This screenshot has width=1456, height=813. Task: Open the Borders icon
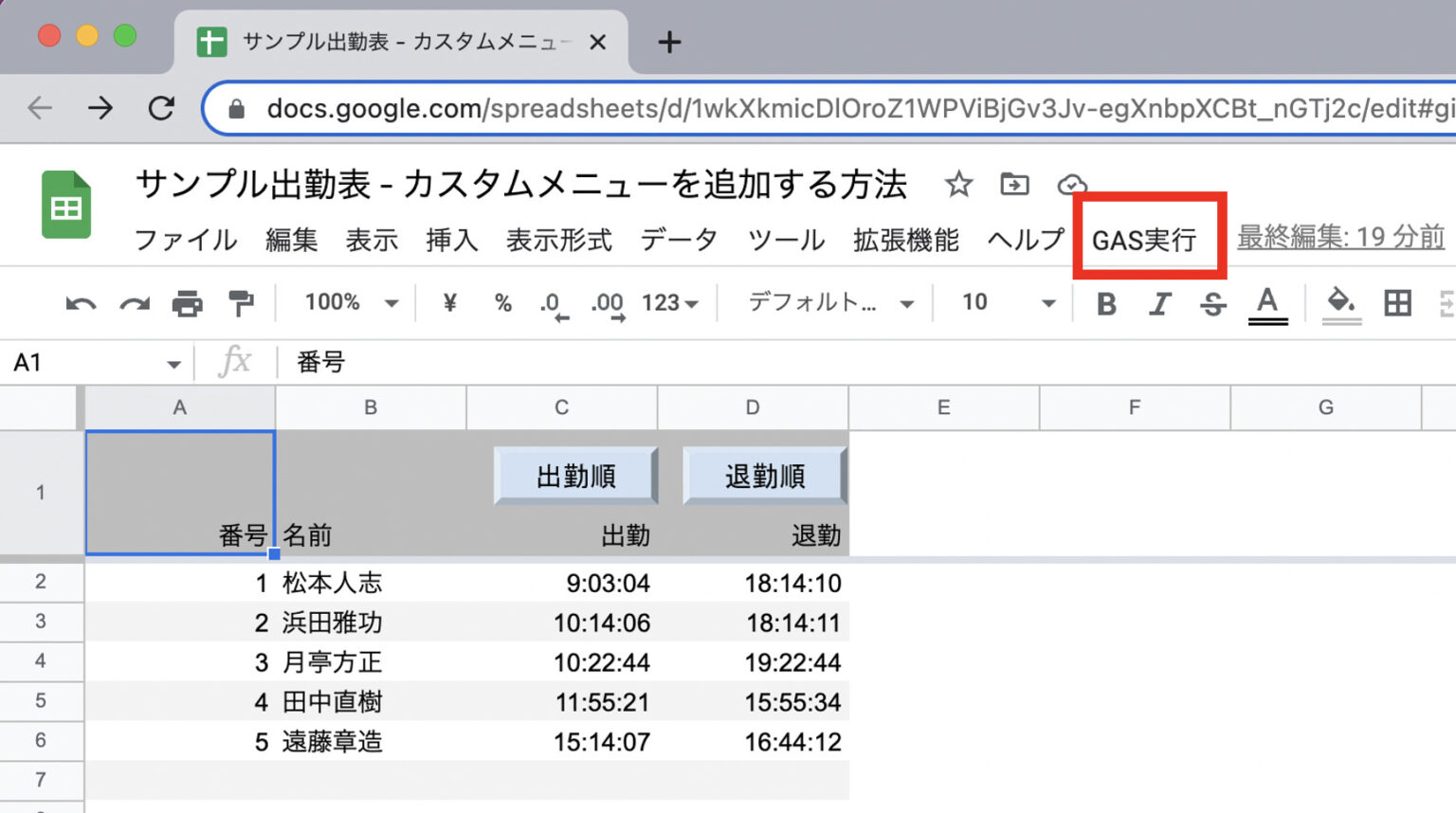1397,303
